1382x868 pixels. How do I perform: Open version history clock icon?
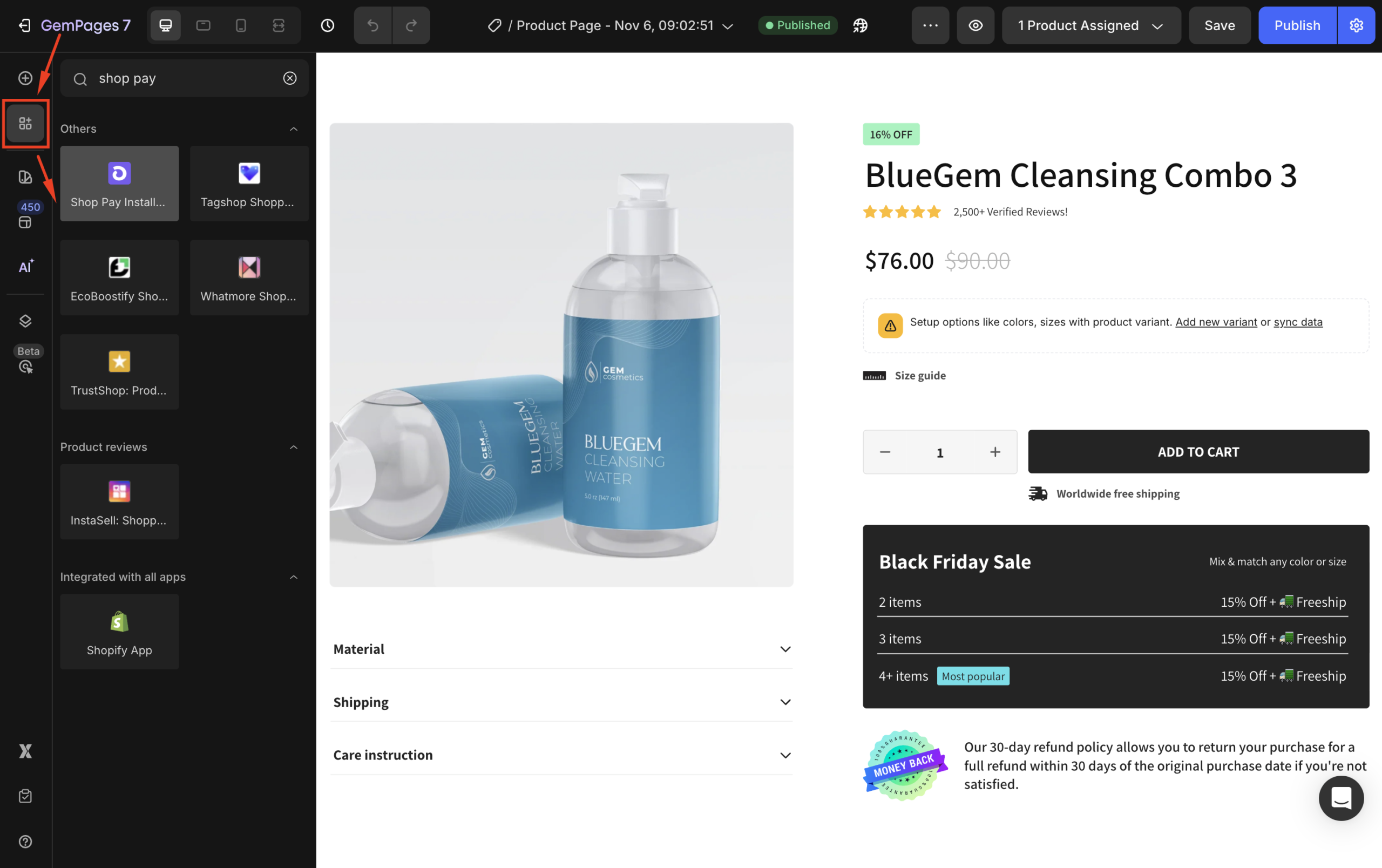(x=327, y=25)
